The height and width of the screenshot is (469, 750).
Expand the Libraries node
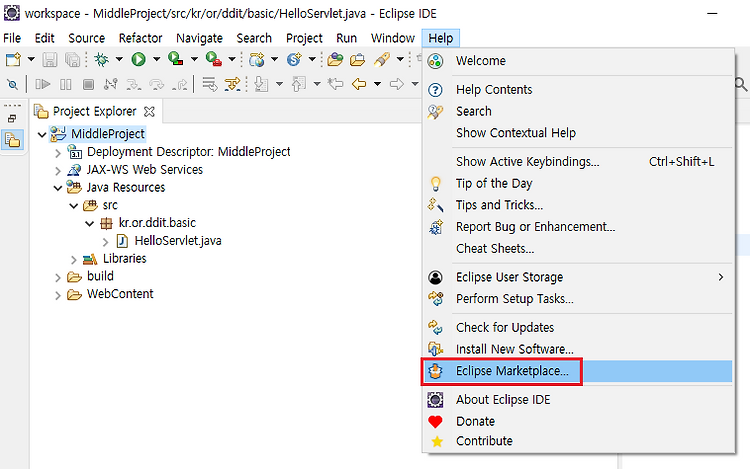pos(74,260)
